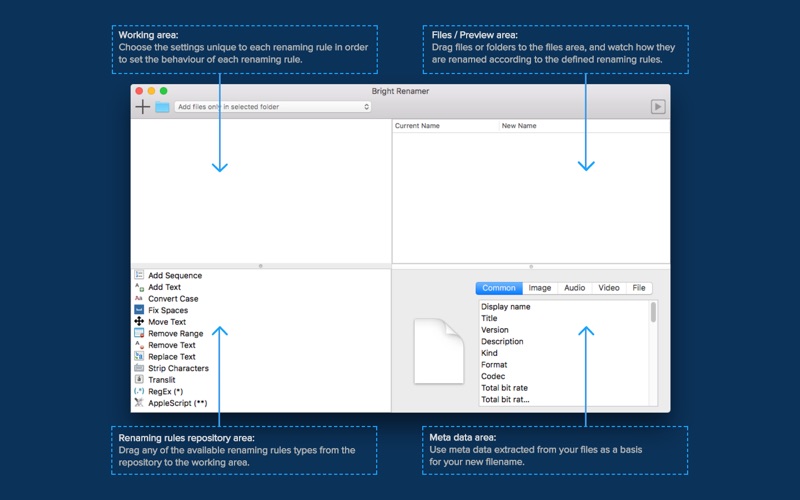800x500 pixels.
Task: Close the Bright Renamer window
Action: [139, 91]
